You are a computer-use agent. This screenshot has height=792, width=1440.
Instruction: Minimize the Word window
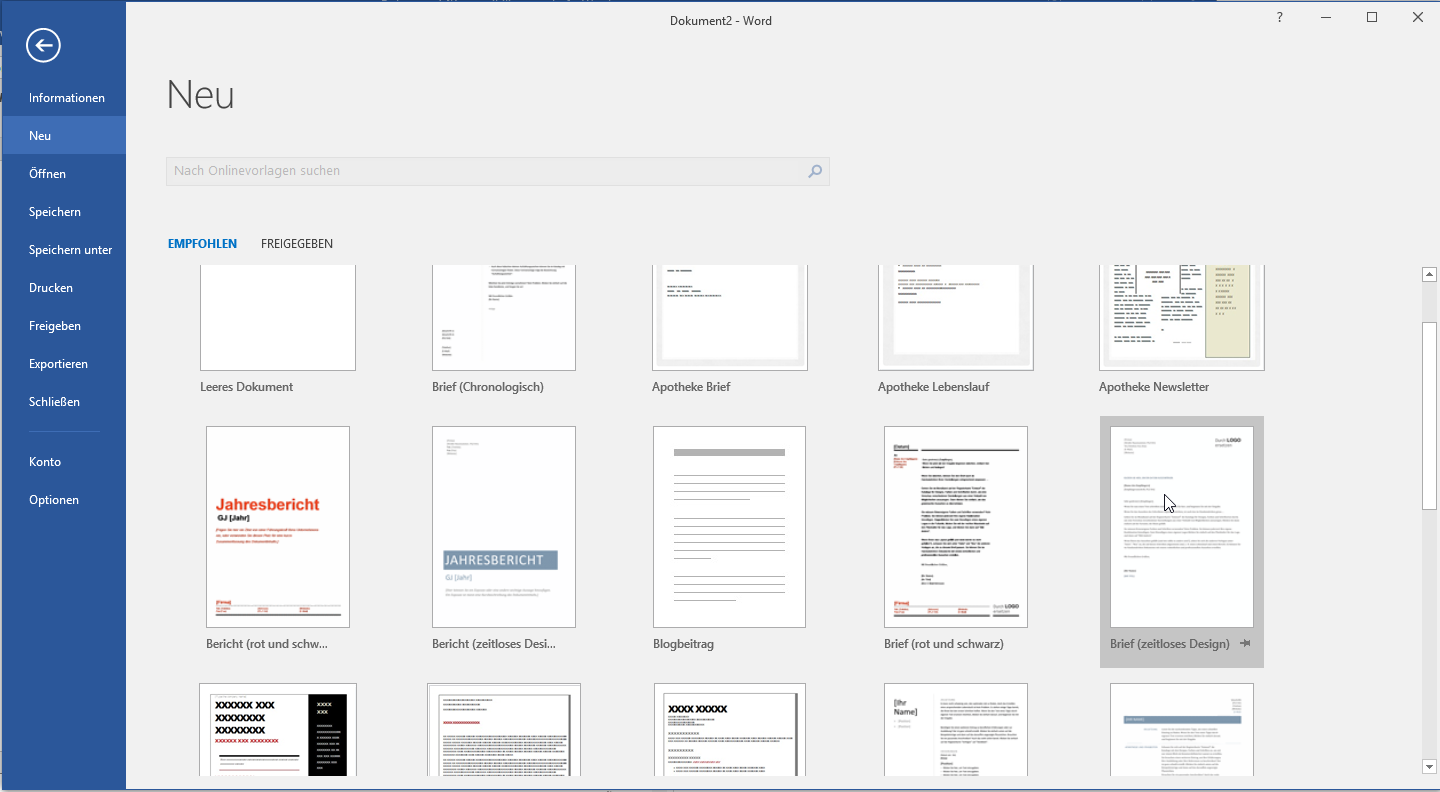(1325, 17)
